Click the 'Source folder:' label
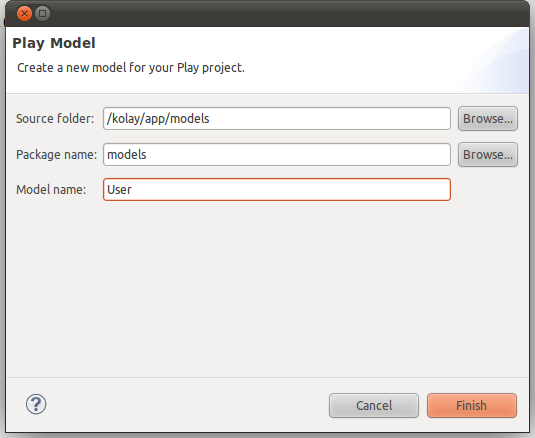The image size is (535, 438). (55, 119)
